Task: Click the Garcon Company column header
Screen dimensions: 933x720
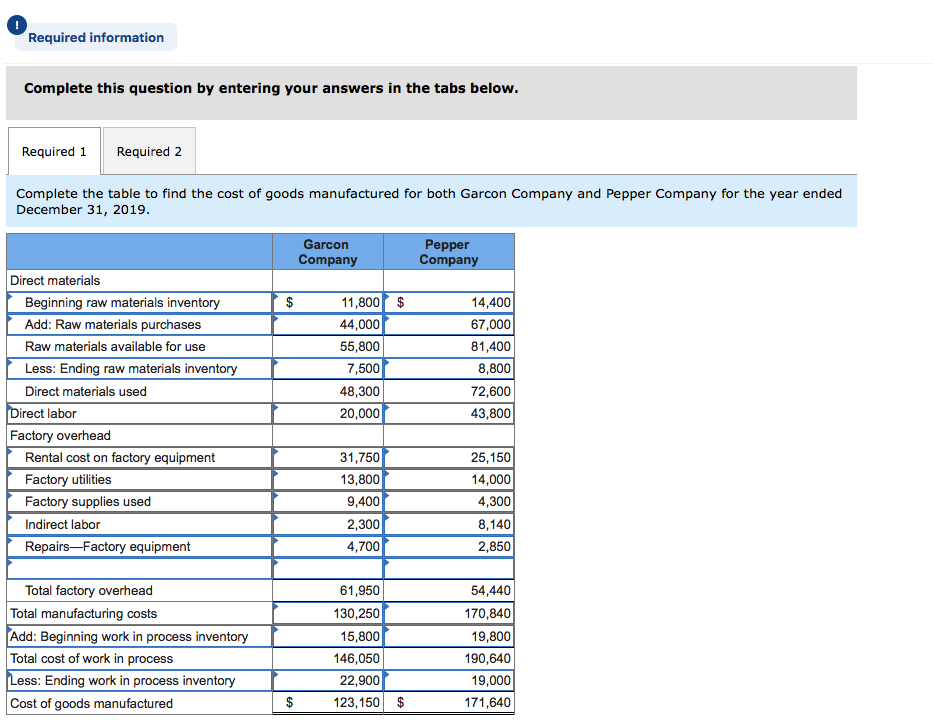Action: pos(328,252)
